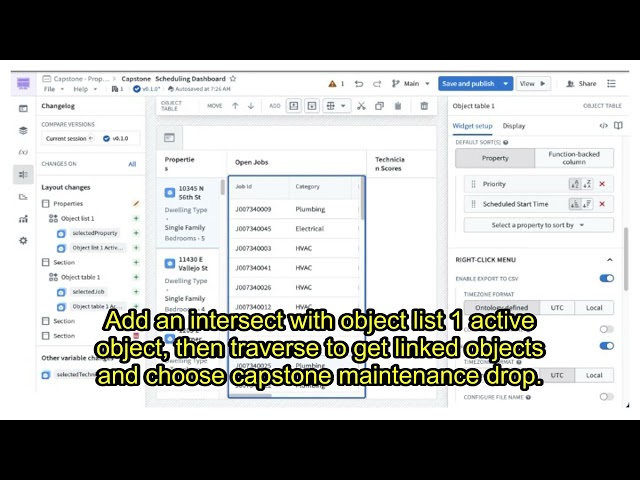This screenshot has height=480, width=640.
Task: Open the Save and publish dropdown arrow
Action: pos(505,84)
